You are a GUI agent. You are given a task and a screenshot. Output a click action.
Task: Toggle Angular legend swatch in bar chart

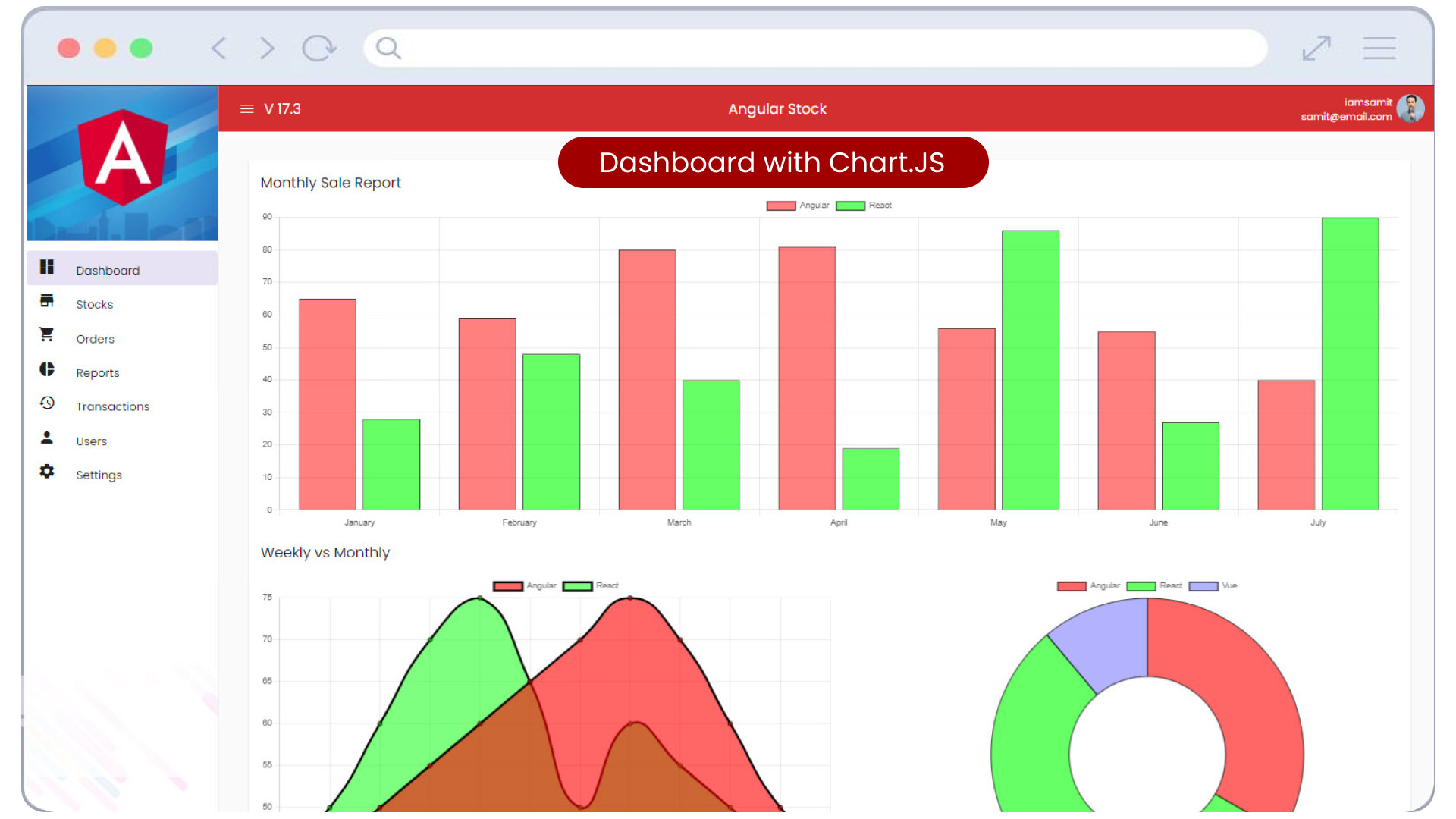tap(781, 206)
